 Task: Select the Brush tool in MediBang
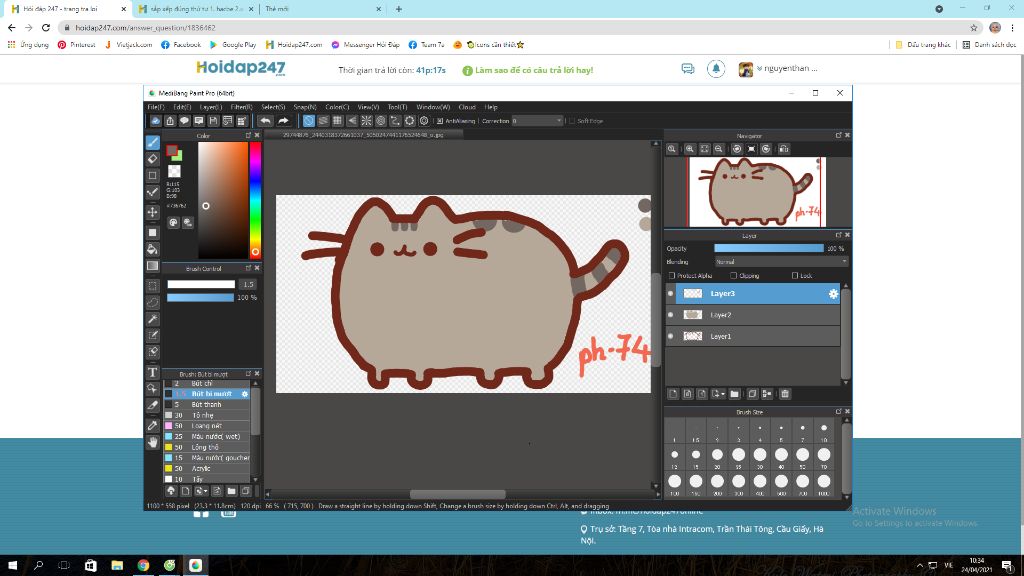pyautogui.click(x=153, y=142)
